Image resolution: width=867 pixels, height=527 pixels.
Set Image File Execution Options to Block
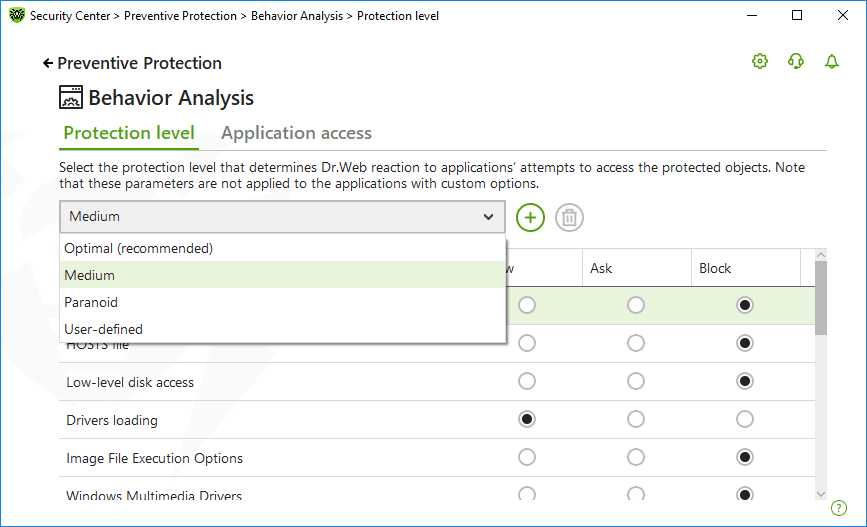point(745,457)
